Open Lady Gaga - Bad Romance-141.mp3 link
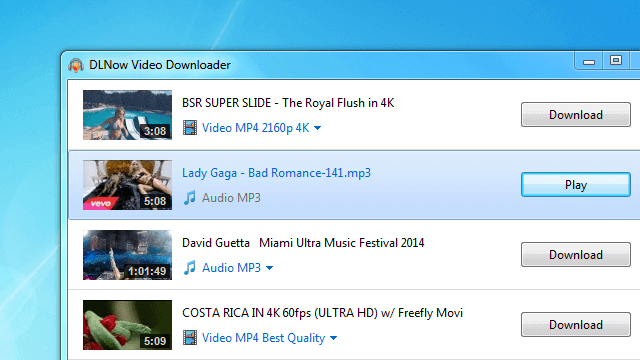Viewport: 640px width, 360px height. [x=276, y=173]
